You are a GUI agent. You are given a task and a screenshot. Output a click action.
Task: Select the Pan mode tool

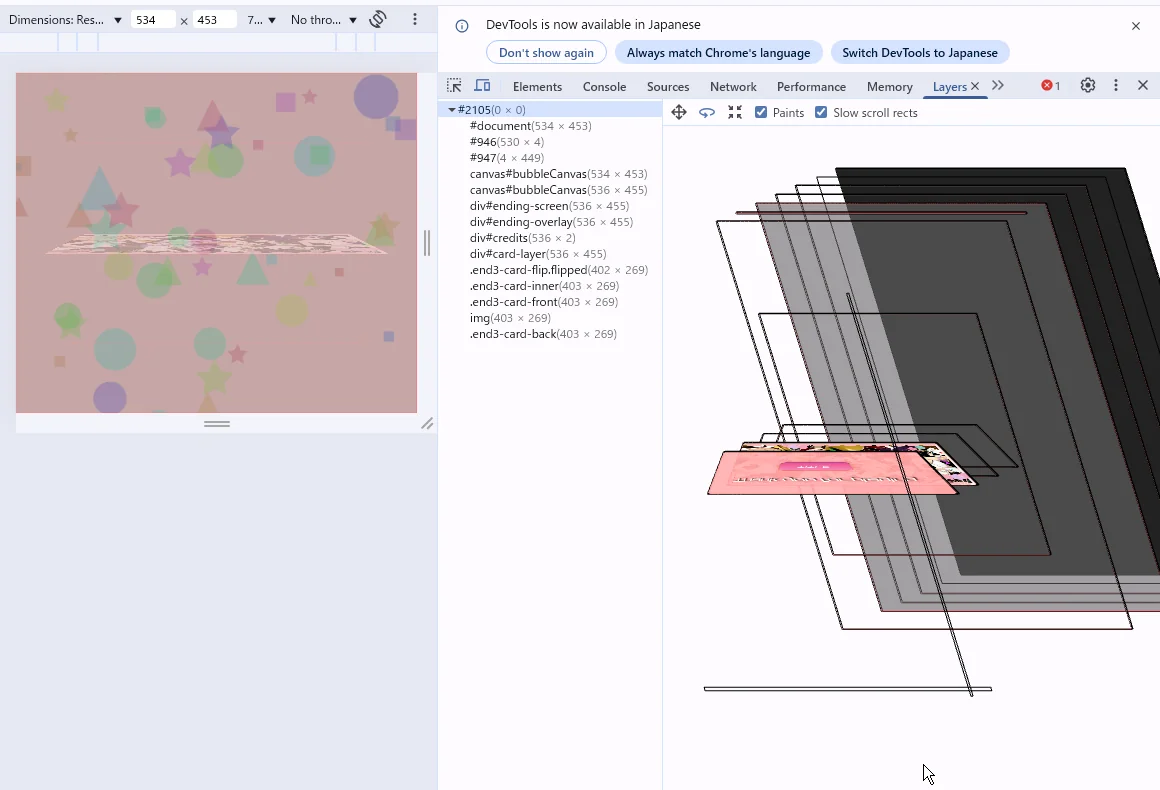coord(679,113)
